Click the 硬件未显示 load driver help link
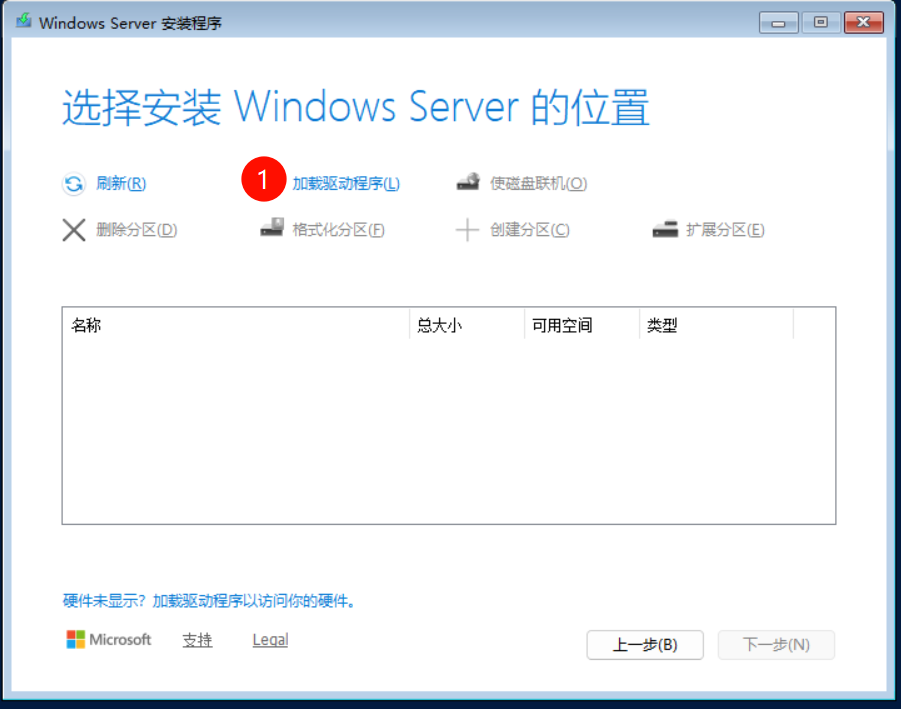The height and width of the screenshot is (709, 901). pyautogui.click(x=209, y=601)
